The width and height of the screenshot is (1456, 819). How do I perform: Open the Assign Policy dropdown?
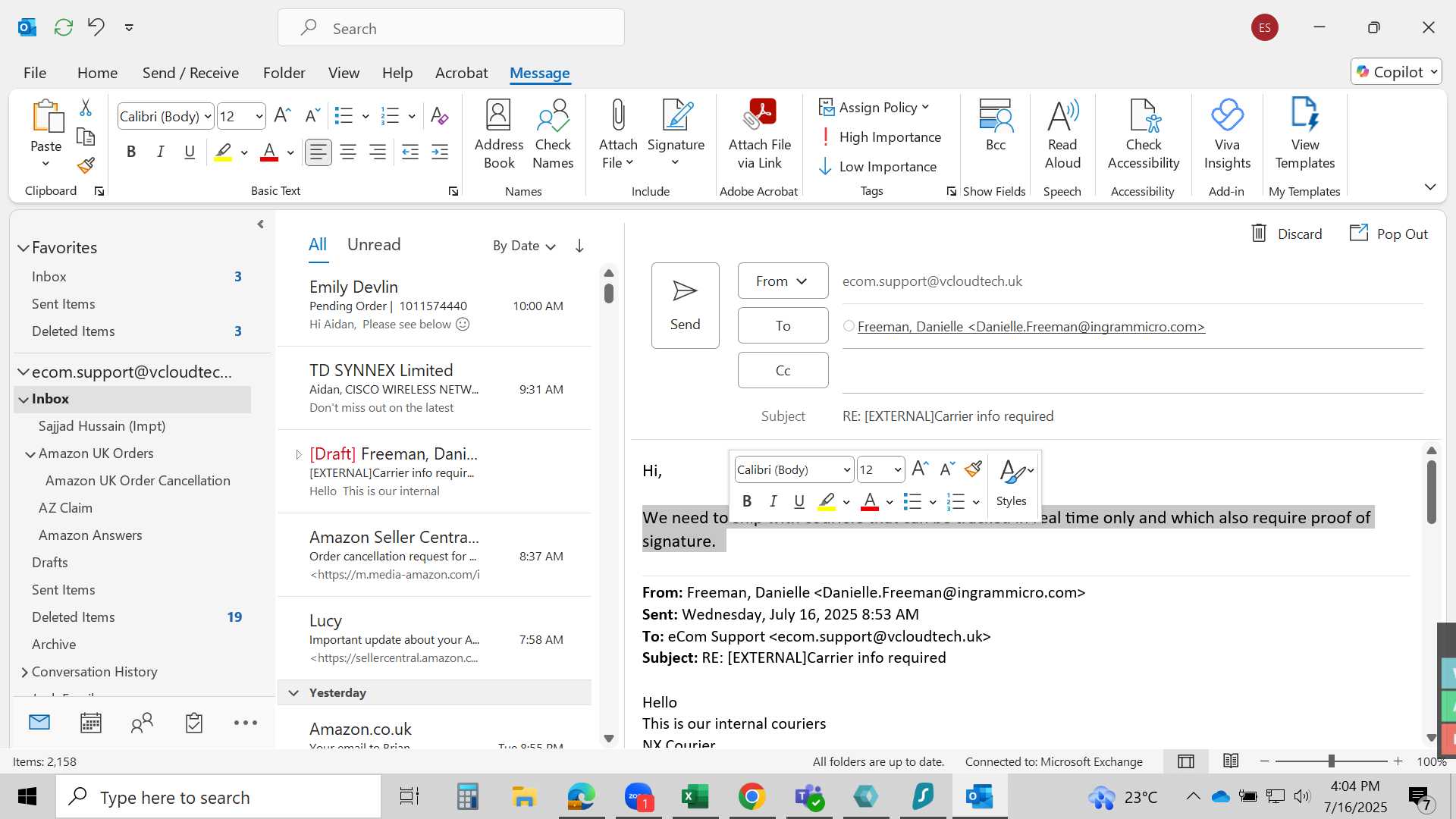point(874,108)
